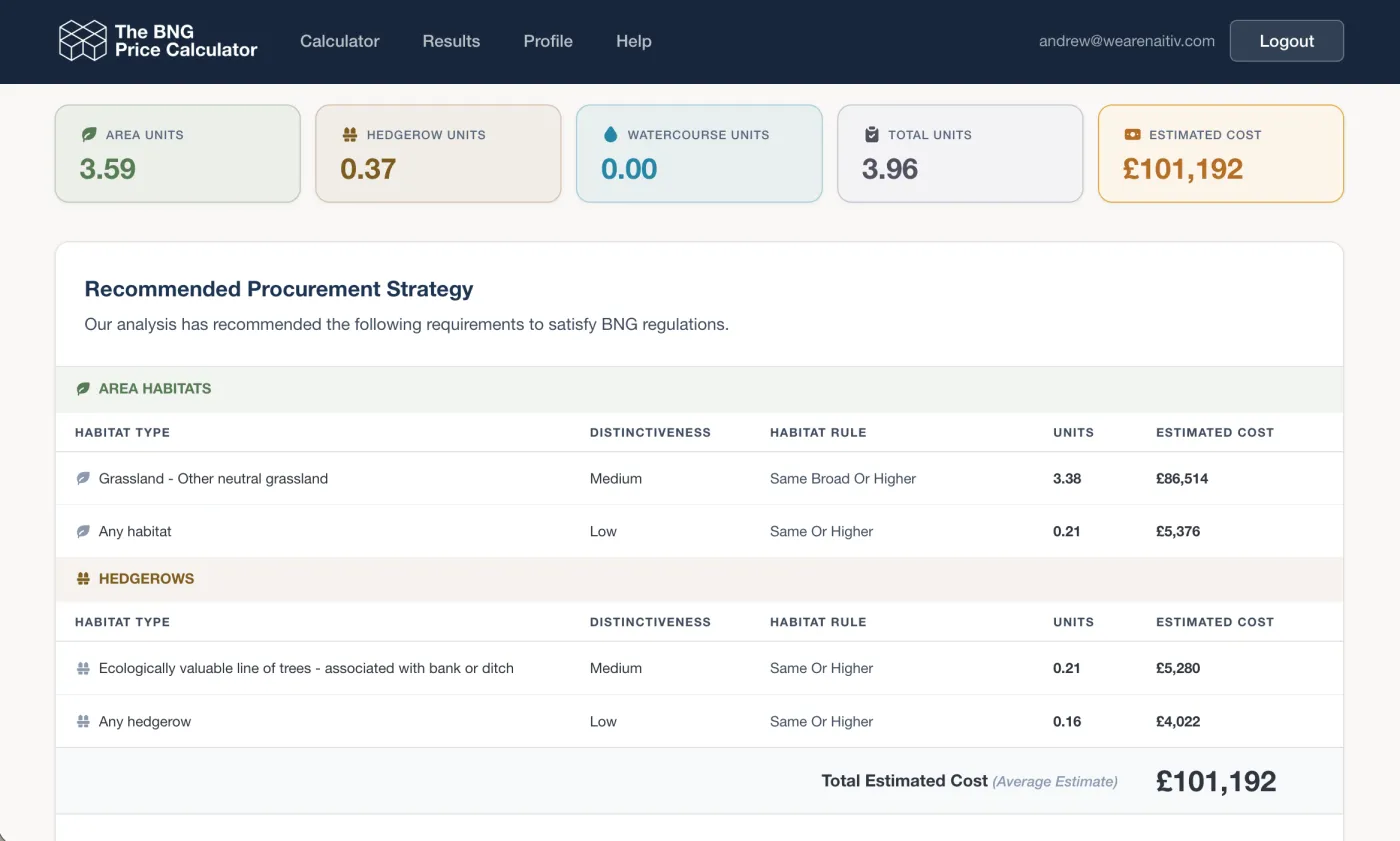This screenshot has height=841, width=1400.
Task: Select the Area Units 3.59 card
Action: (x=178, y=154)
